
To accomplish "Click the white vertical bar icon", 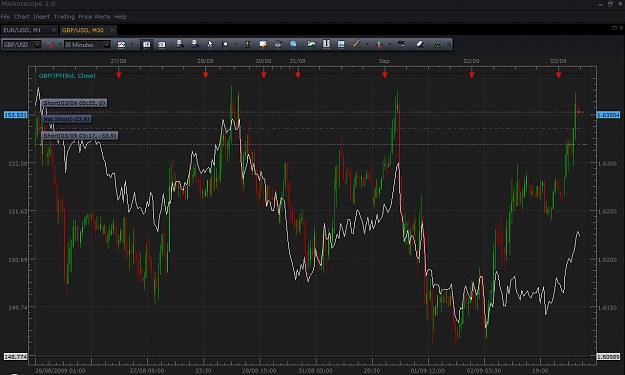I will (326, 44).
